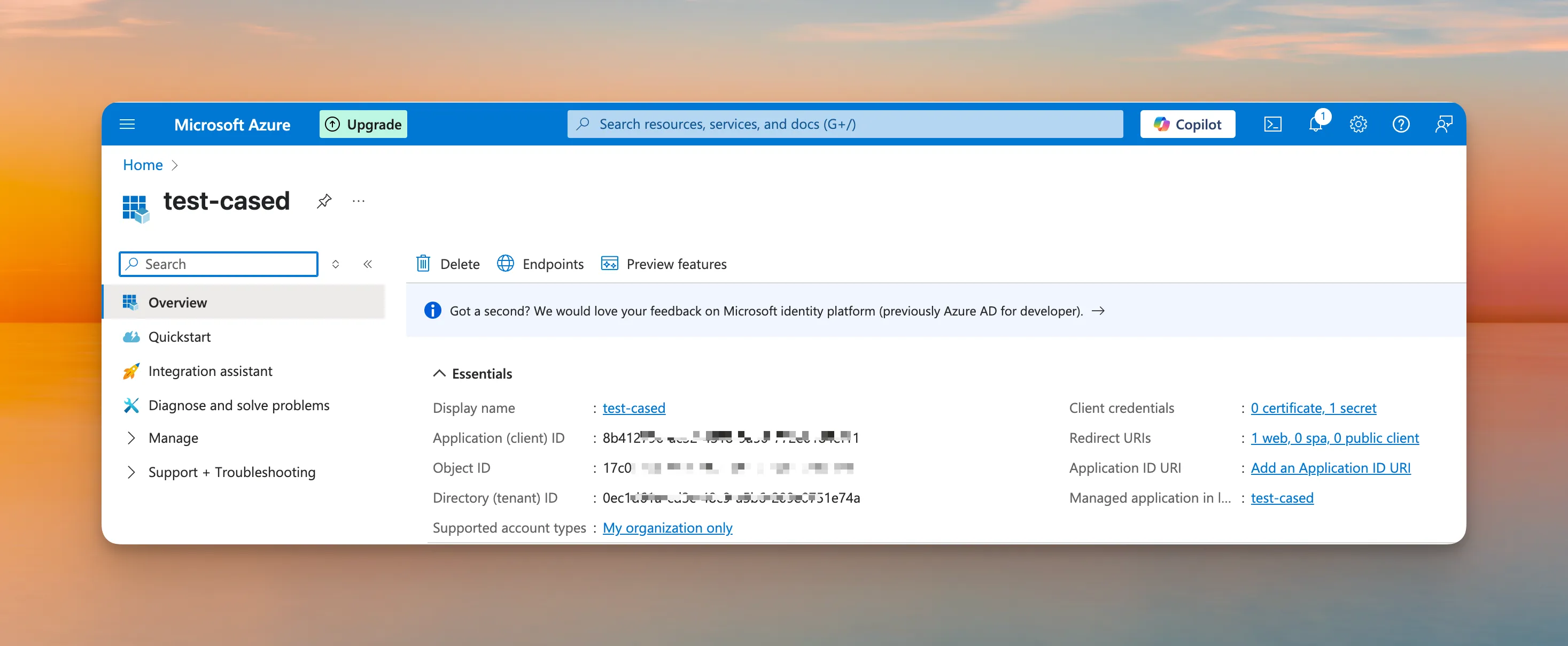Click the feedback banner arrow
The height and width of the screenshot is (646, 1568).
click(x=1098, y=311)
